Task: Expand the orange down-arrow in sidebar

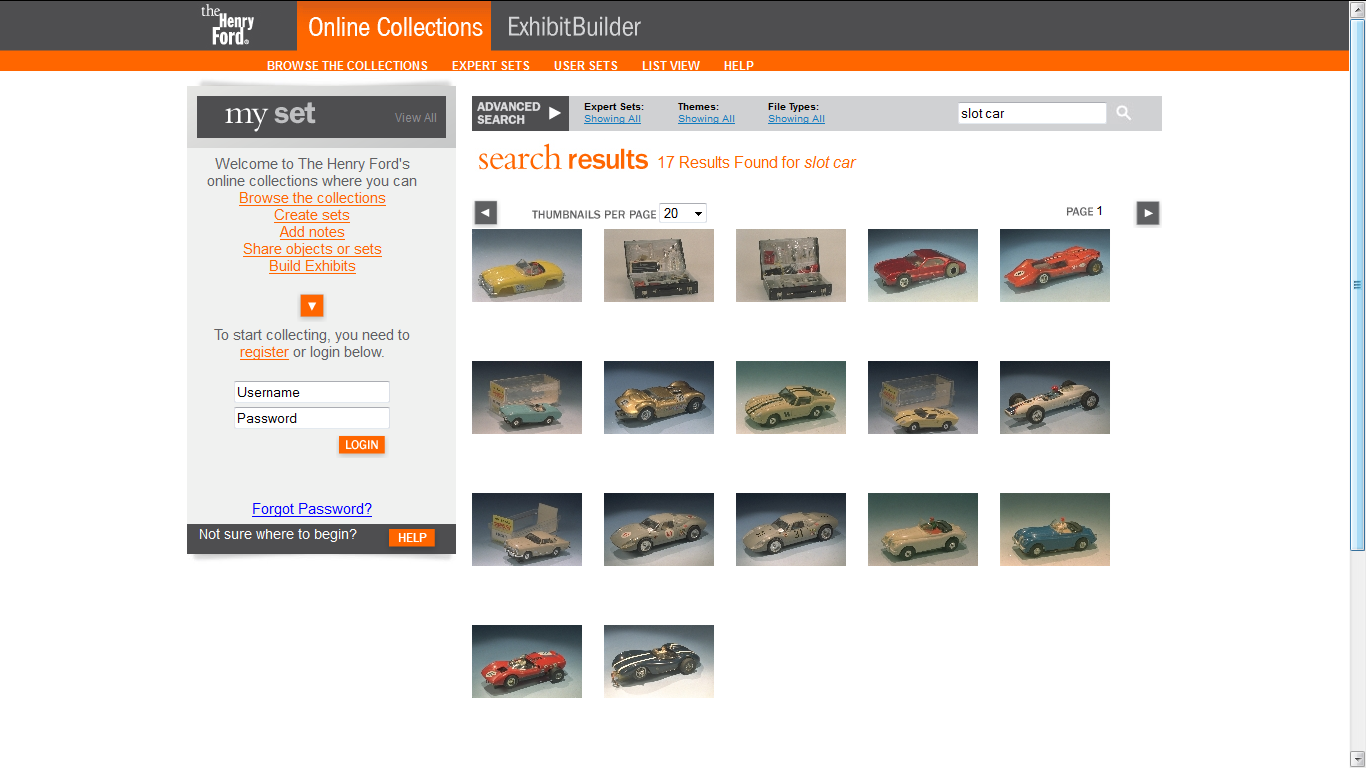Action: pos(312,306)
